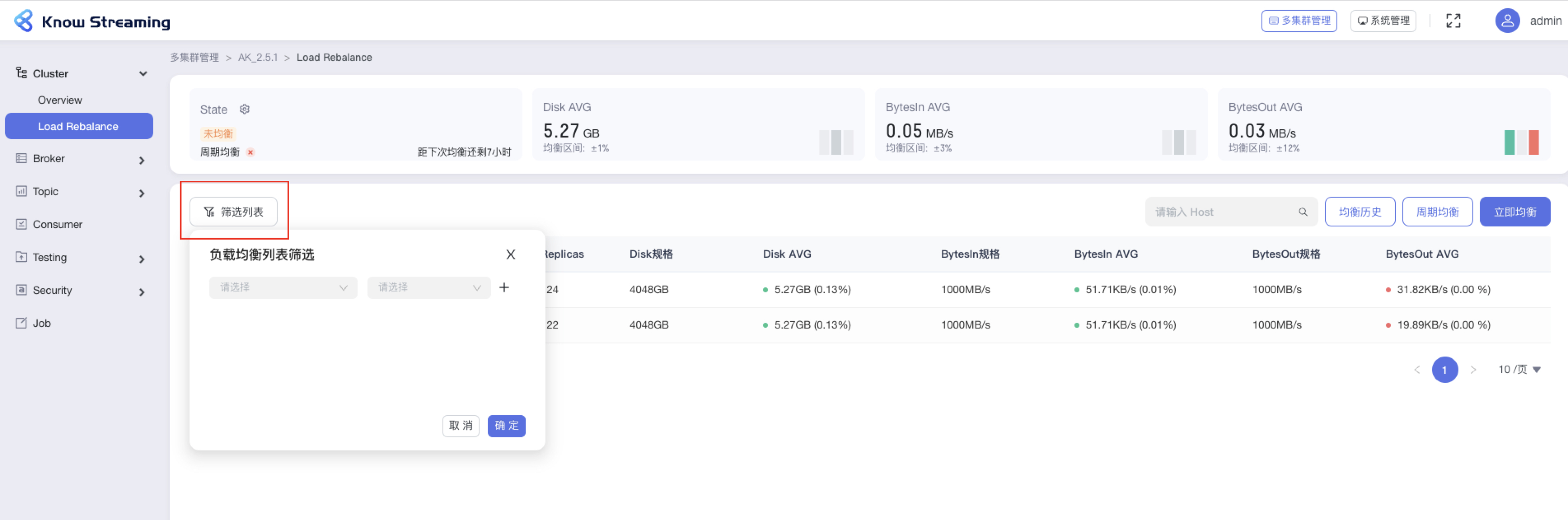
Task: Close the load balance filter popup
Action: point(510,254)
